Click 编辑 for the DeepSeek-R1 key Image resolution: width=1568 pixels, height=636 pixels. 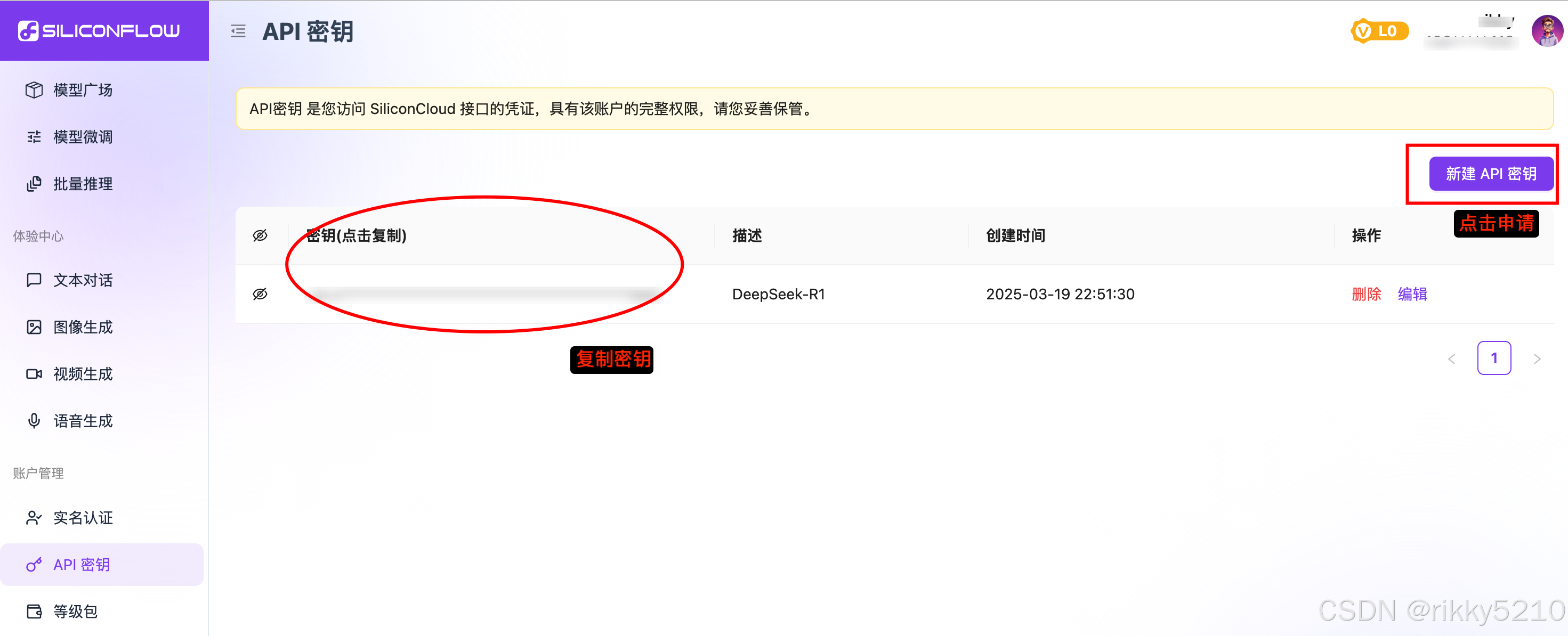(1412, 294)
